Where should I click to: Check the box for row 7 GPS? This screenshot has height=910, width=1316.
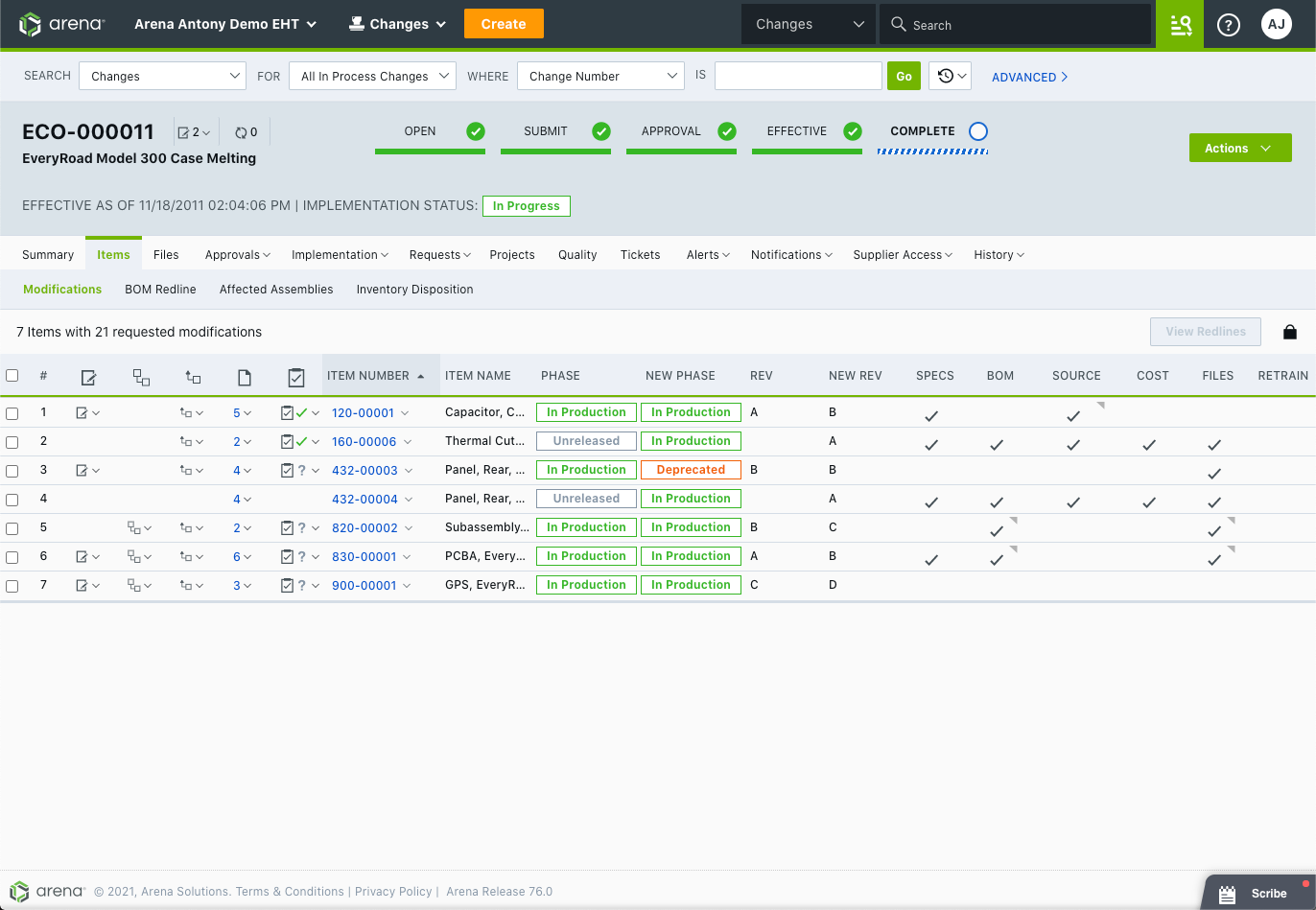pyautogui.click(x=12, y=586)
